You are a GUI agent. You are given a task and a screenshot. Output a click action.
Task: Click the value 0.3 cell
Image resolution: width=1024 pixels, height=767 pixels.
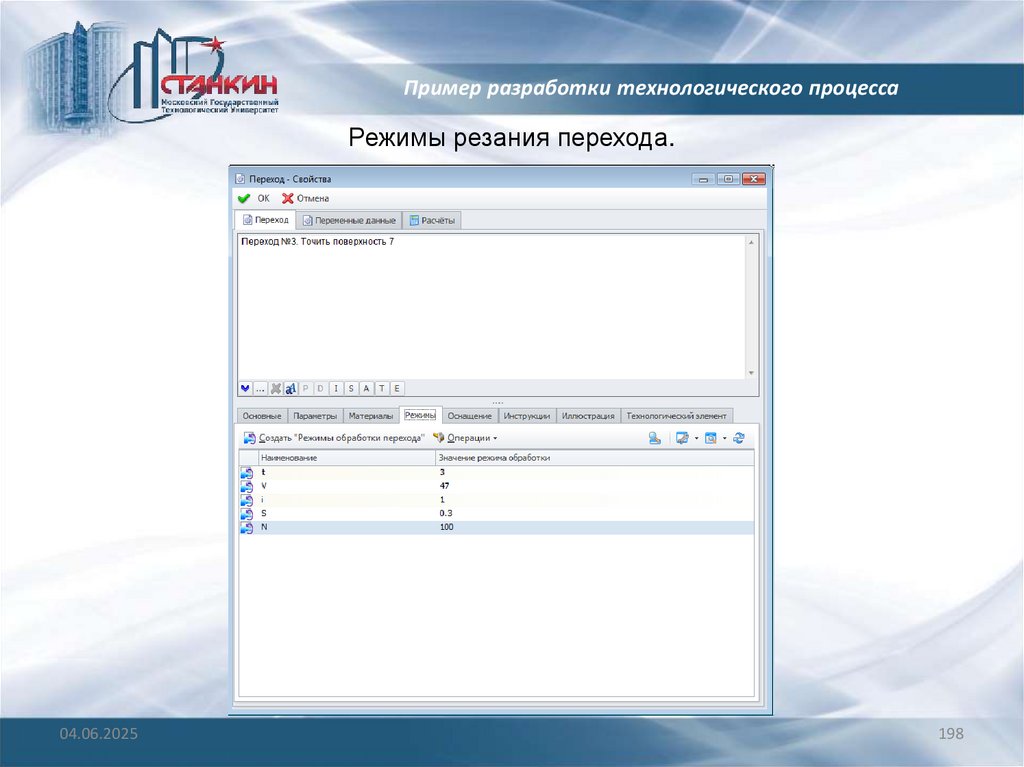(594, 514)
